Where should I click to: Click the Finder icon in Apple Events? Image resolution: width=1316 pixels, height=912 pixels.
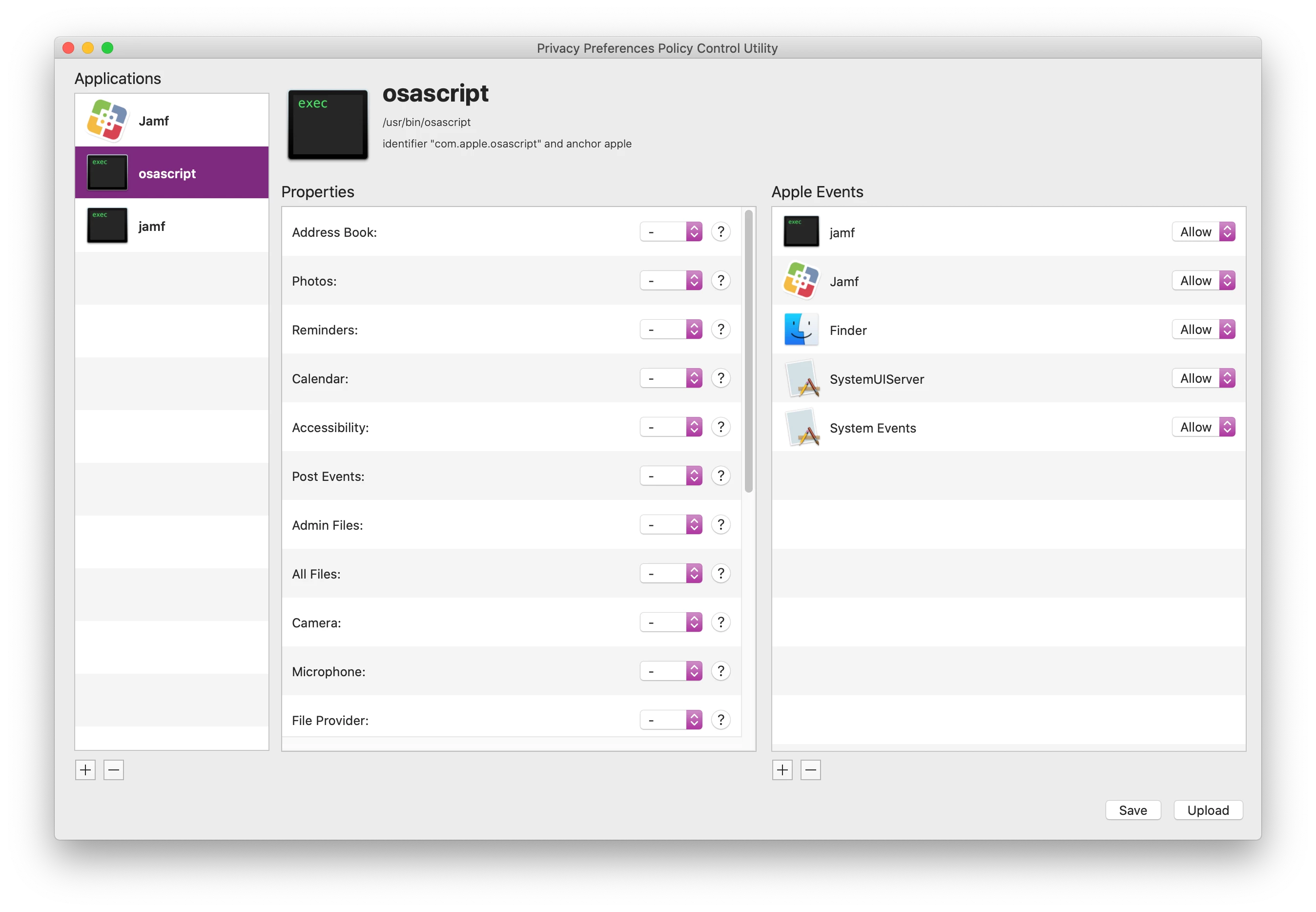[801, 329]
